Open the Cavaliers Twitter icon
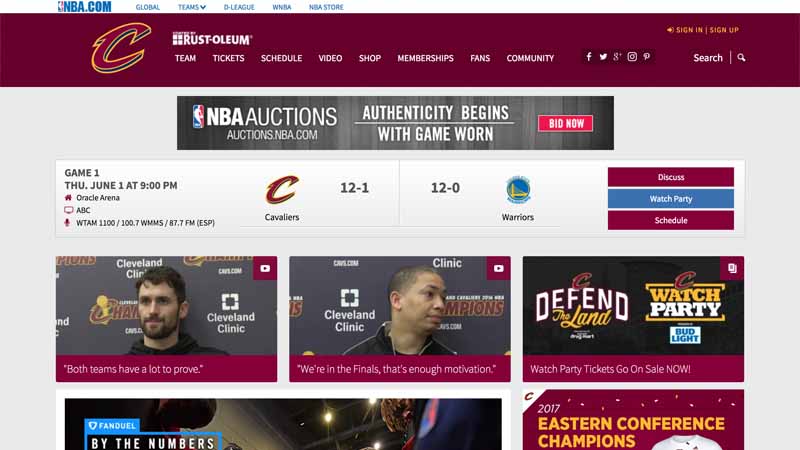The width and height of the screenshot is (800, 450). [x=603, y=57]
